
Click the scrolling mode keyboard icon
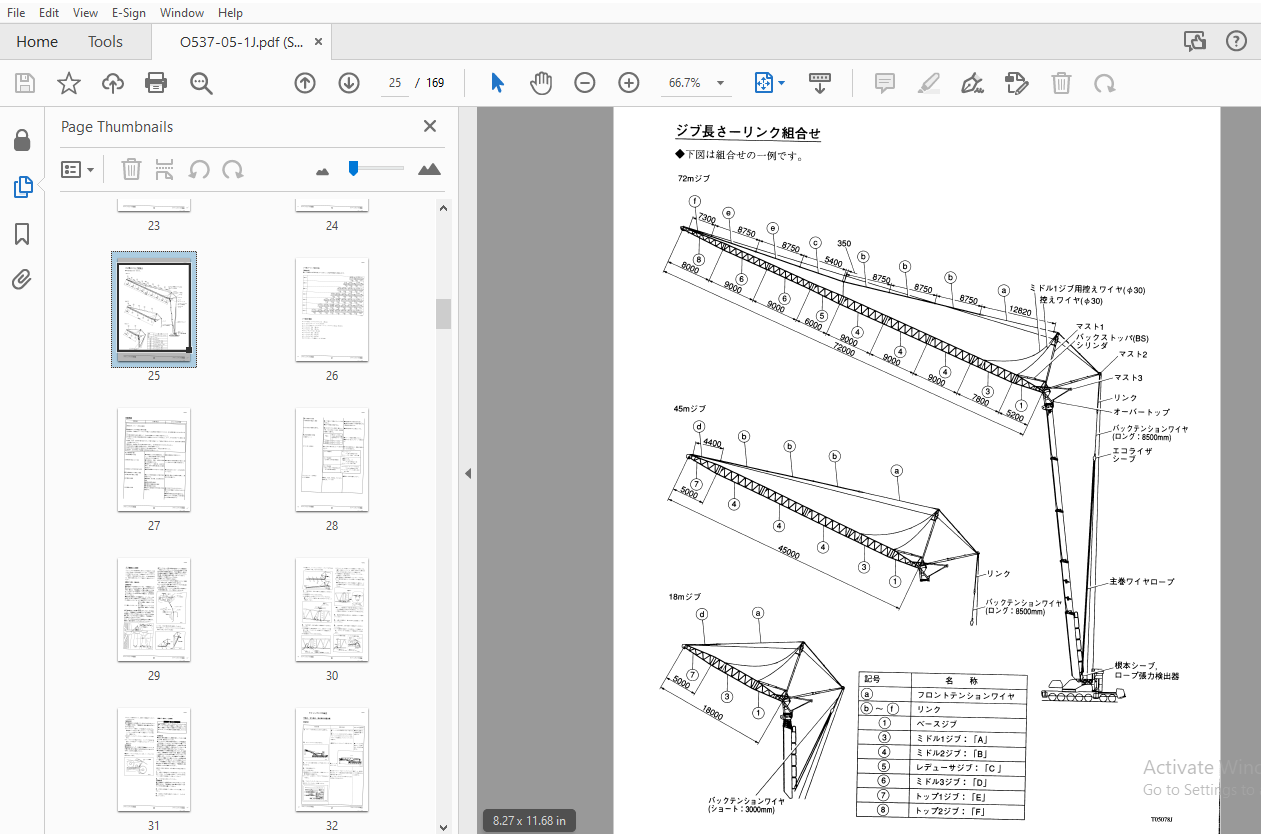(x=820, y=83)
